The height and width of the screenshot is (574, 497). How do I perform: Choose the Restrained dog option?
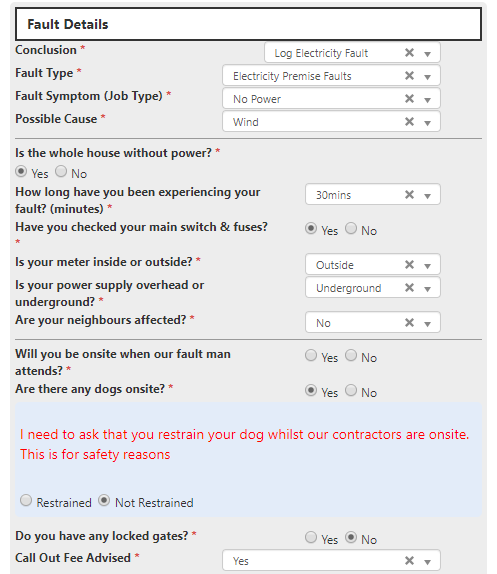click(26, 500)
